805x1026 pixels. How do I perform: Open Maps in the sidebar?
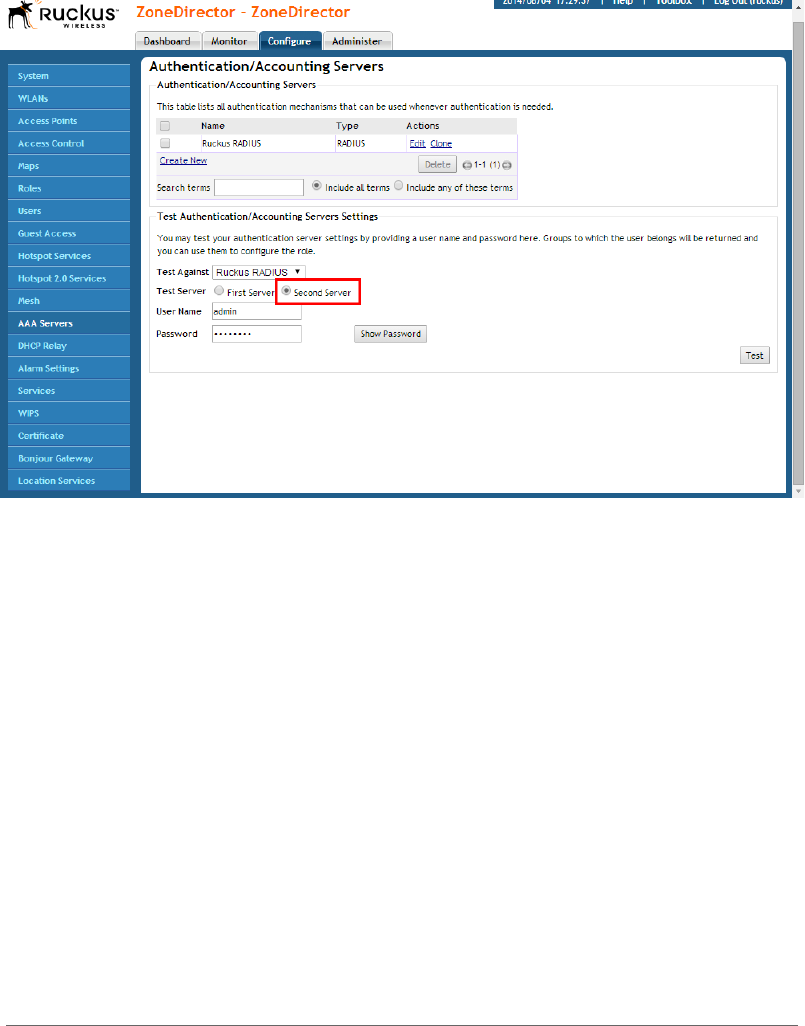tap(69, 166)
